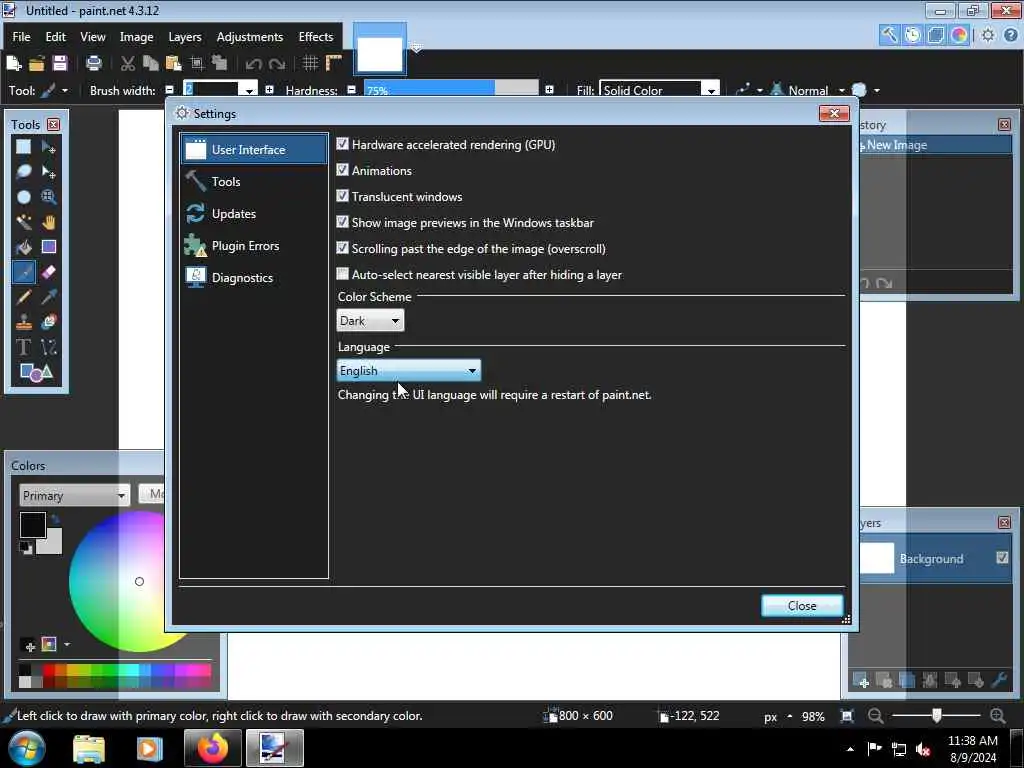This screenshot has height=768, width=1024.
Task: Click the Print toolbar icon
Action: tap(94, 63)
